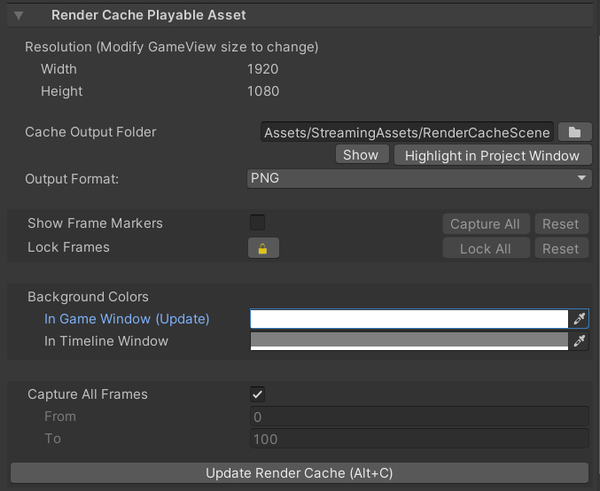Click Reset in the Lock Frames row
Viewport: 600px width, 491px height.
(560, 248)
